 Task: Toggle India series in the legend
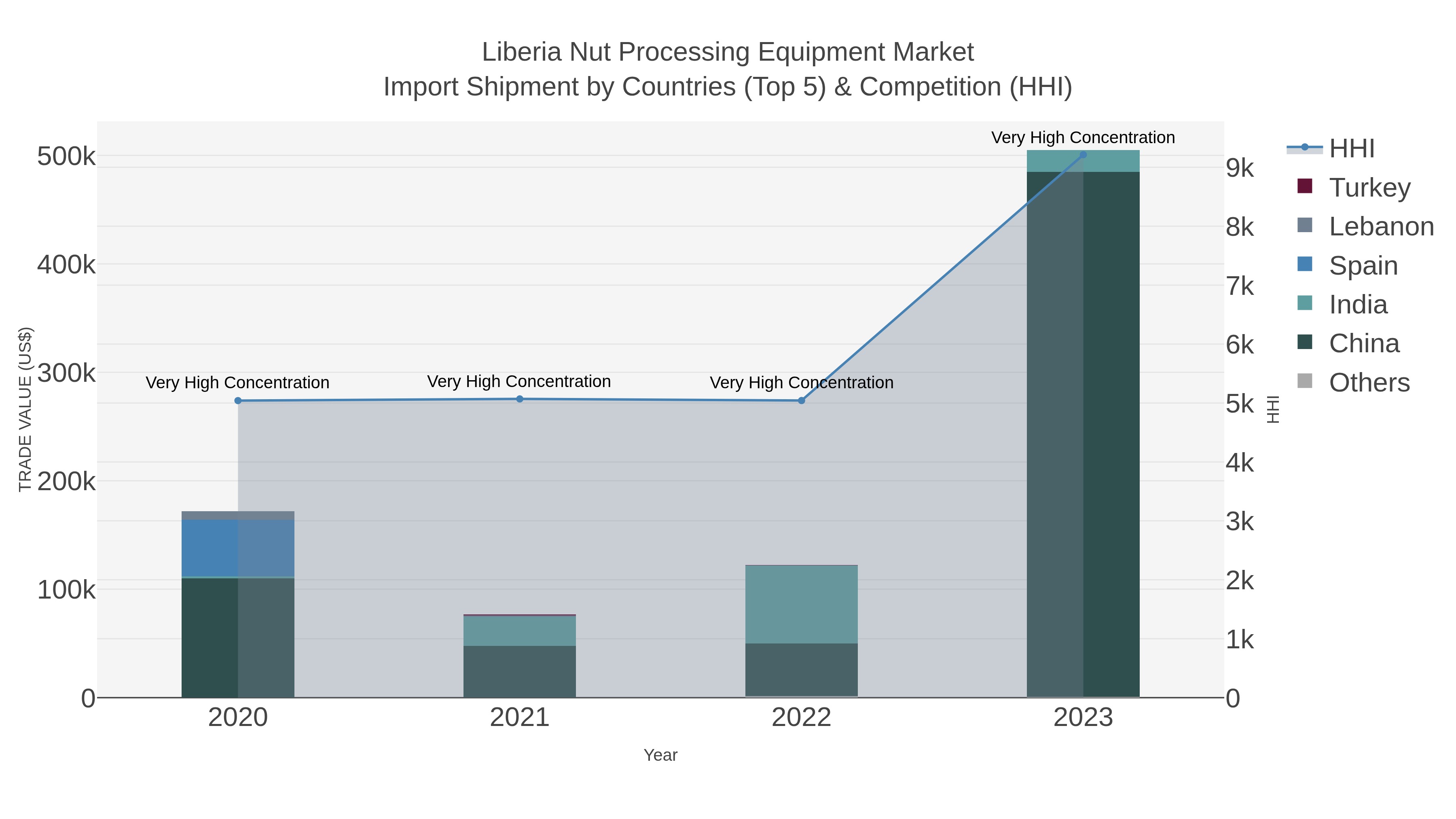(1342, 305)
